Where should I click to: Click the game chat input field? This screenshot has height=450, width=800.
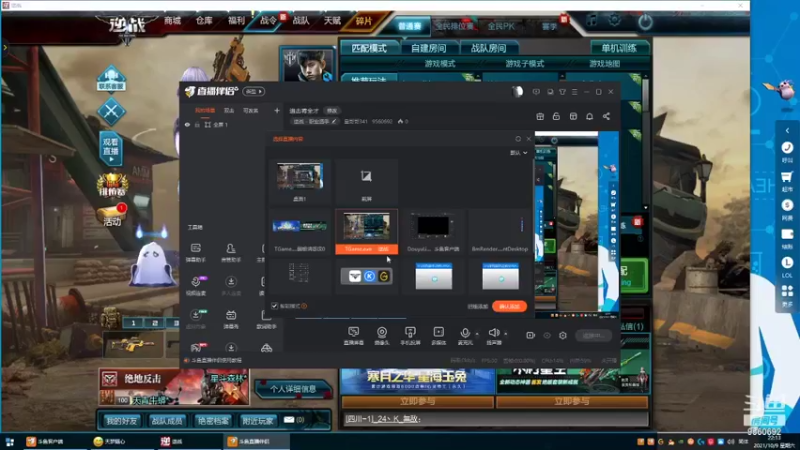495,419
